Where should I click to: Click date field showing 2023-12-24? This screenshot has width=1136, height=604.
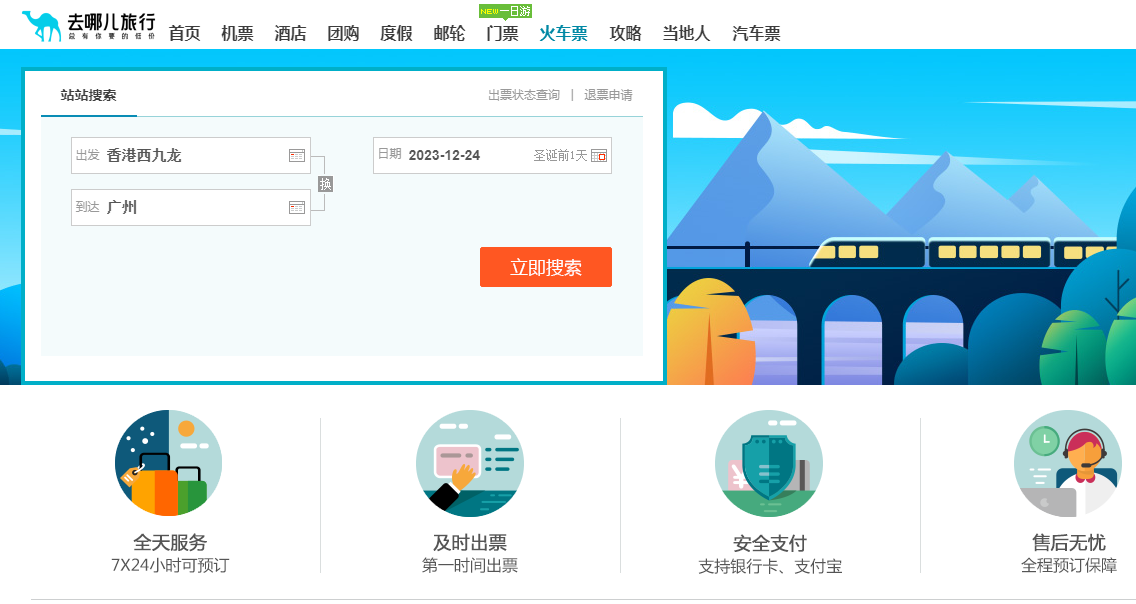pos(492,156)
